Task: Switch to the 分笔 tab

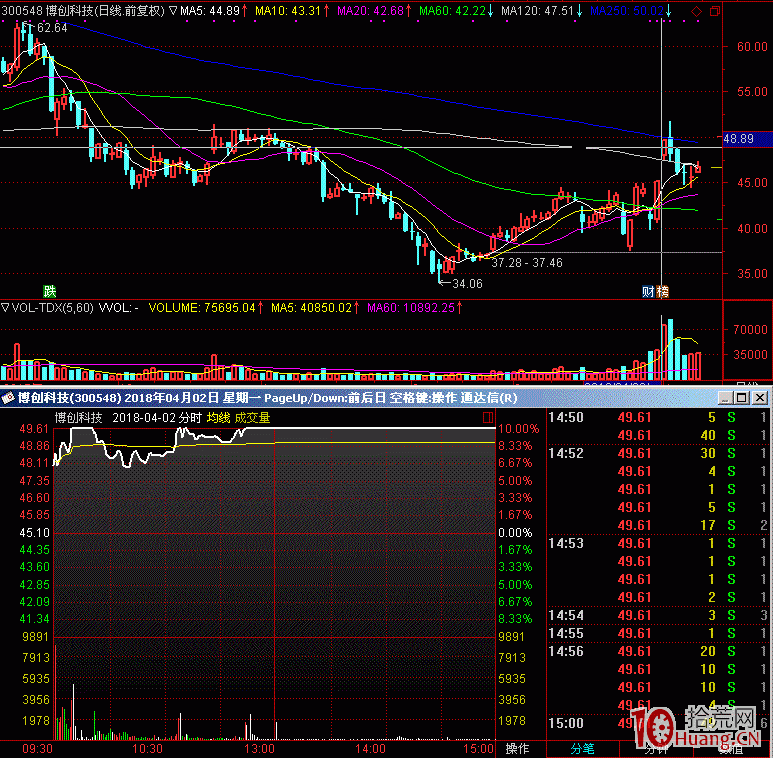Action: click(582, 749)
